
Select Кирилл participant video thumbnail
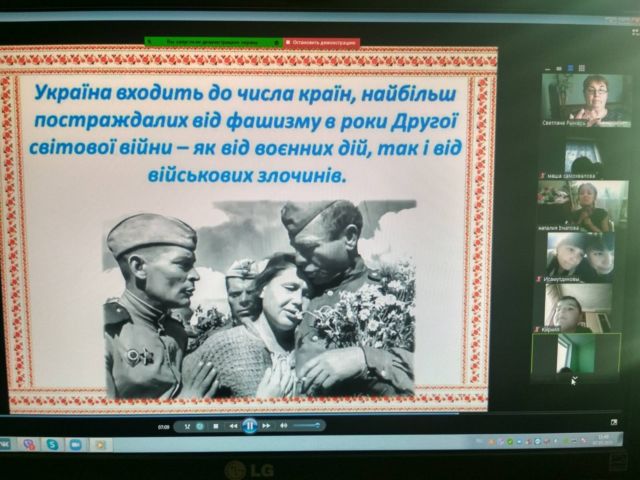pyautogui.click(x=578, y=309)
